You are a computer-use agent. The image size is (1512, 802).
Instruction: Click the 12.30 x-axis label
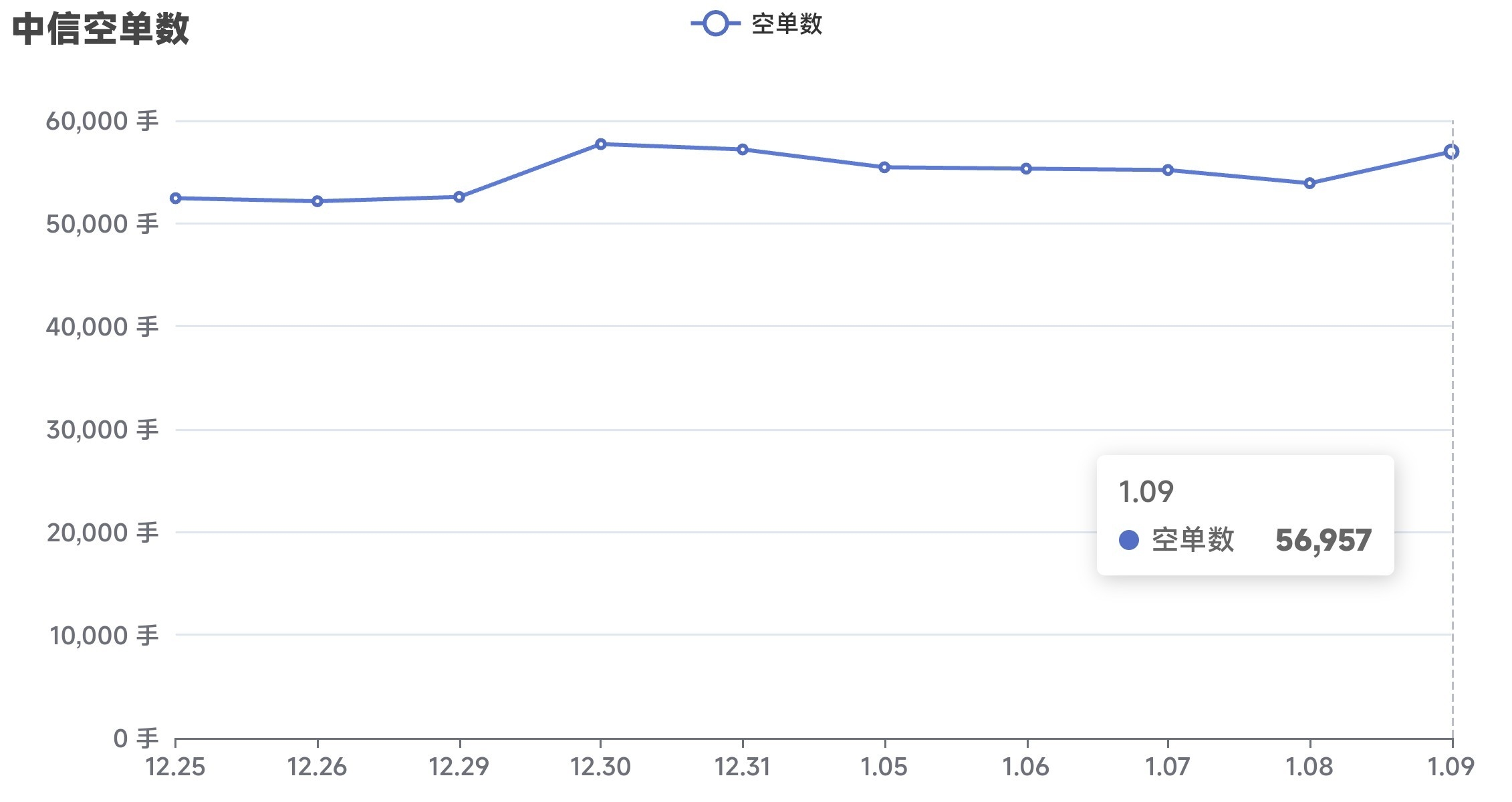coord(600,767)
